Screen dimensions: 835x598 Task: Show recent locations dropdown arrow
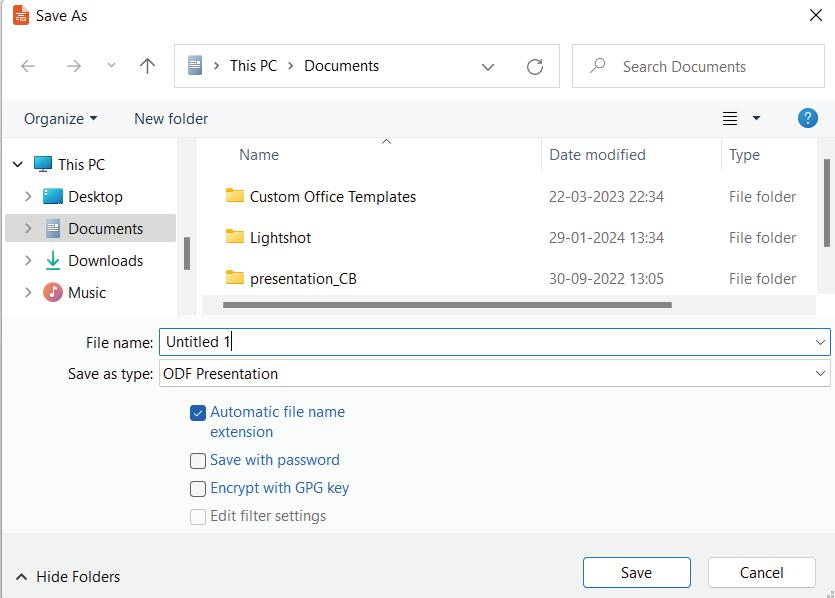coord(111,66)
